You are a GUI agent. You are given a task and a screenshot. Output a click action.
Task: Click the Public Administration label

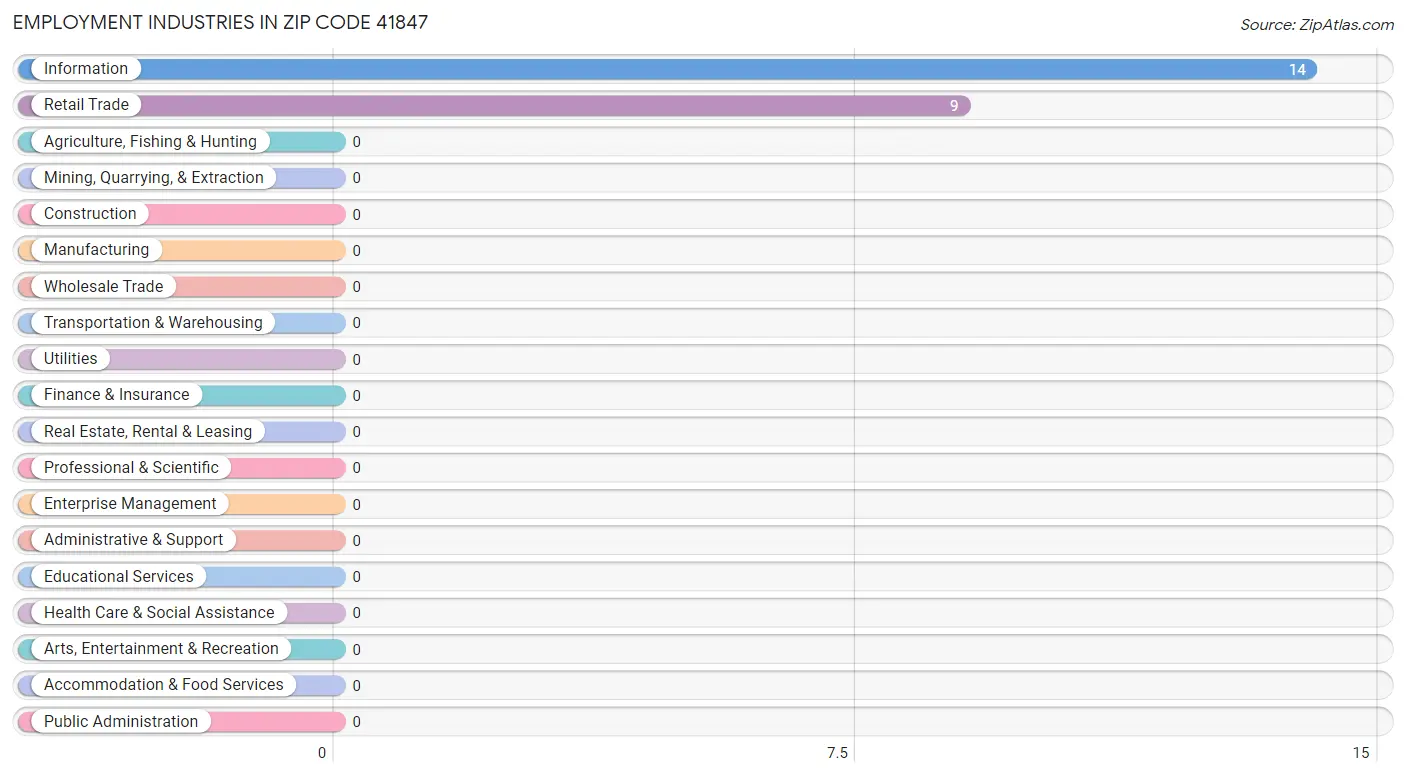(121, 722)
